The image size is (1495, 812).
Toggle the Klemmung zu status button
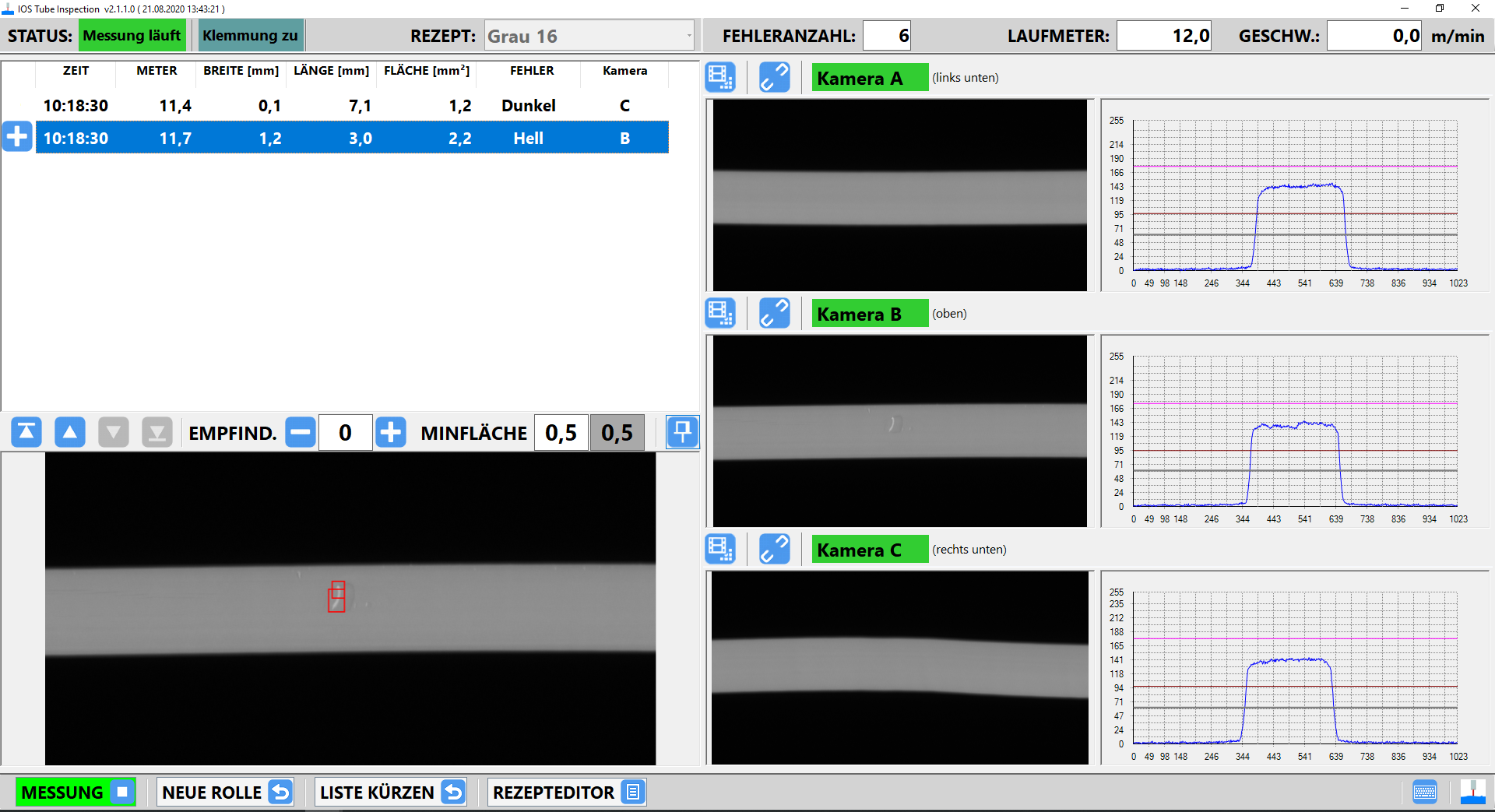click(250, 36)
